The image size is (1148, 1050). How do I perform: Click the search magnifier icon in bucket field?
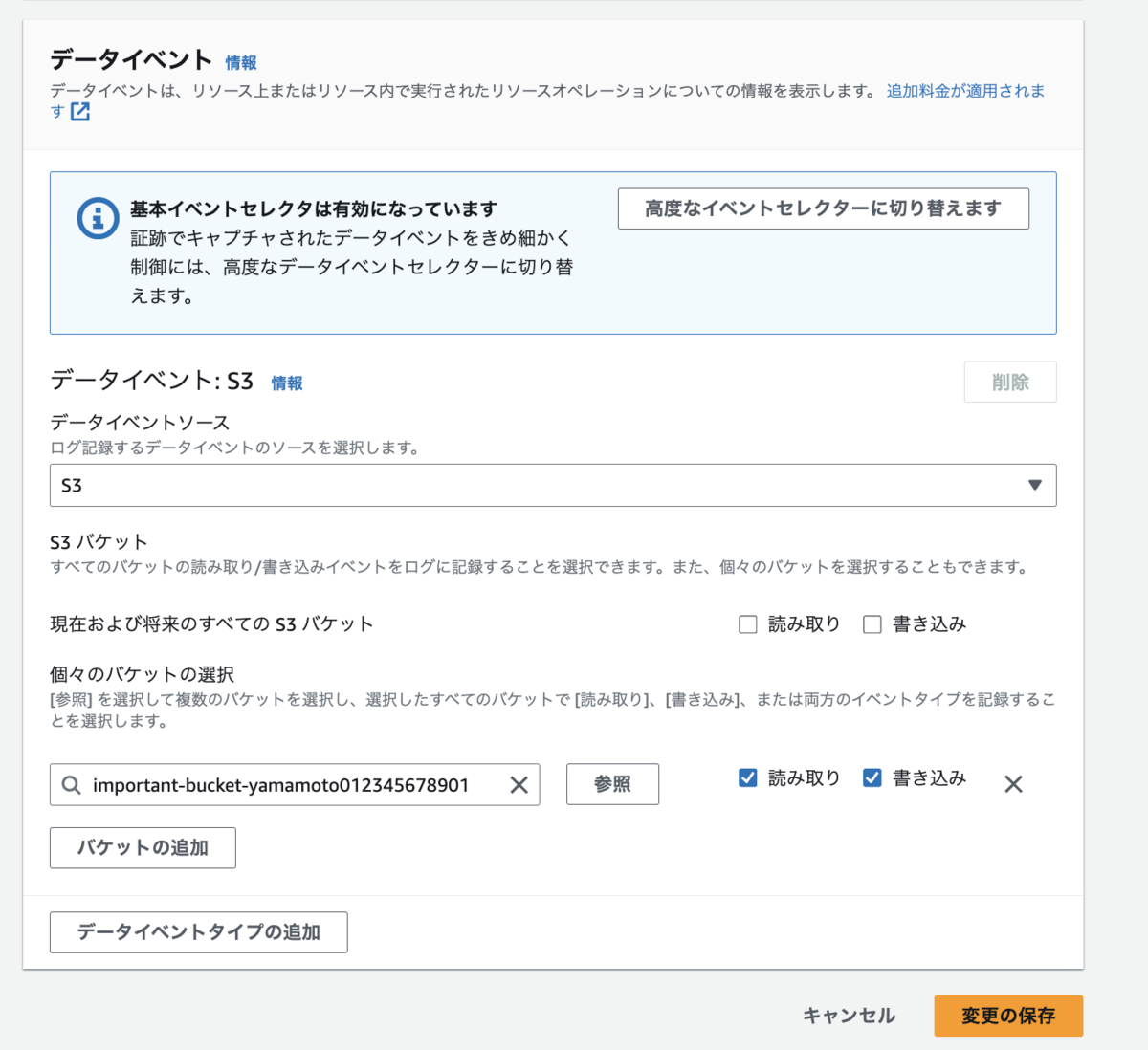pos(71,785)
